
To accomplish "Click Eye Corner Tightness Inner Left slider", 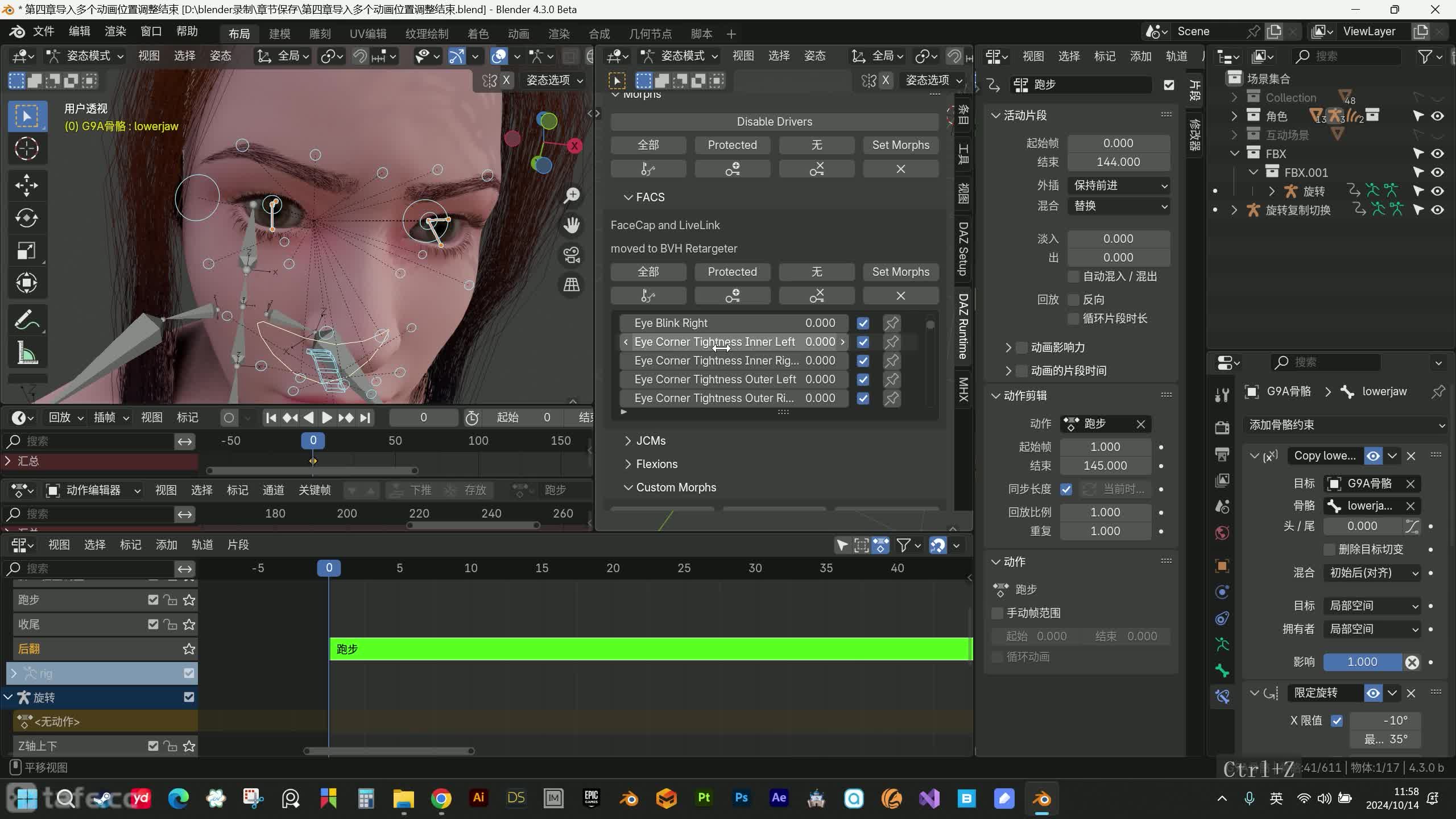I will tap(734, 342).
